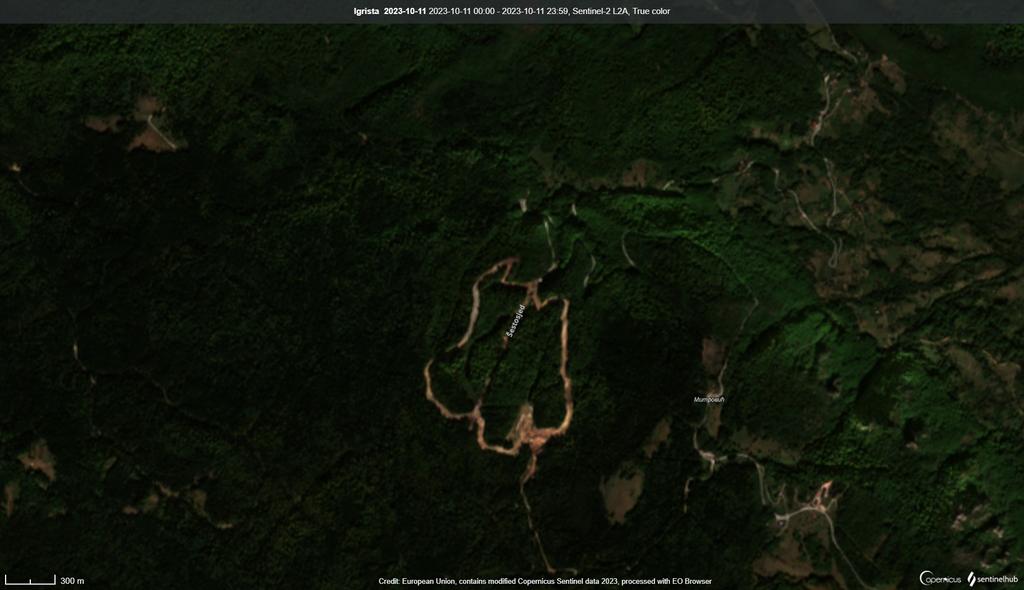1024x590 pixels.
Task: Click the map scale bar graphic
Action: point(30,580)
